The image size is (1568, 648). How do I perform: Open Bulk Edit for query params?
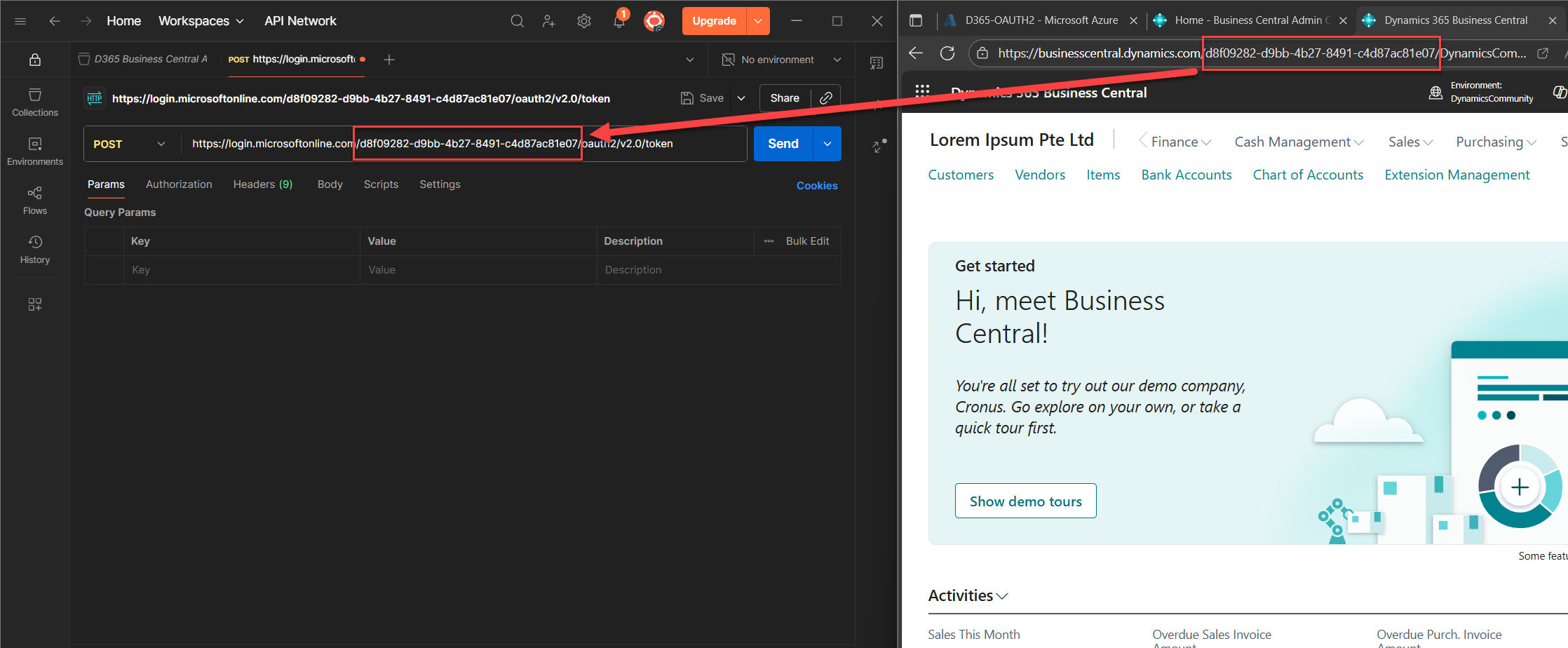(807, 241)
